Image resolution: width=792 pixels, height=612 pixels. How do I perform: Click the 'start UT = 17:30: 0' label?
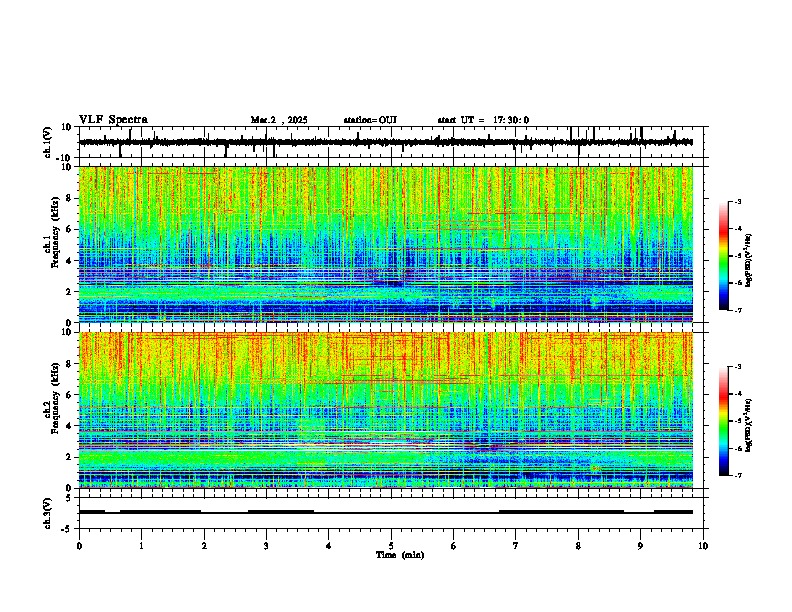tap(483, 120)
